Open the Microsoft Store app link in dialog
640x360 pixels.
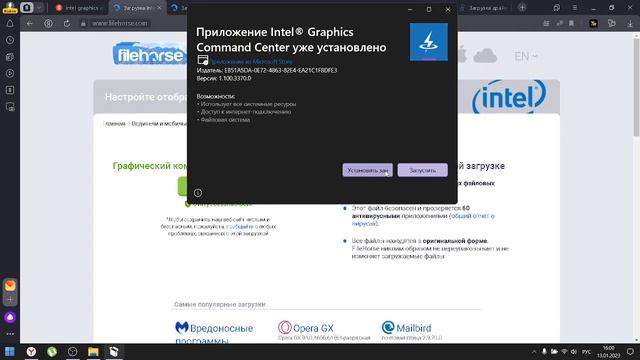pos(251,62)
